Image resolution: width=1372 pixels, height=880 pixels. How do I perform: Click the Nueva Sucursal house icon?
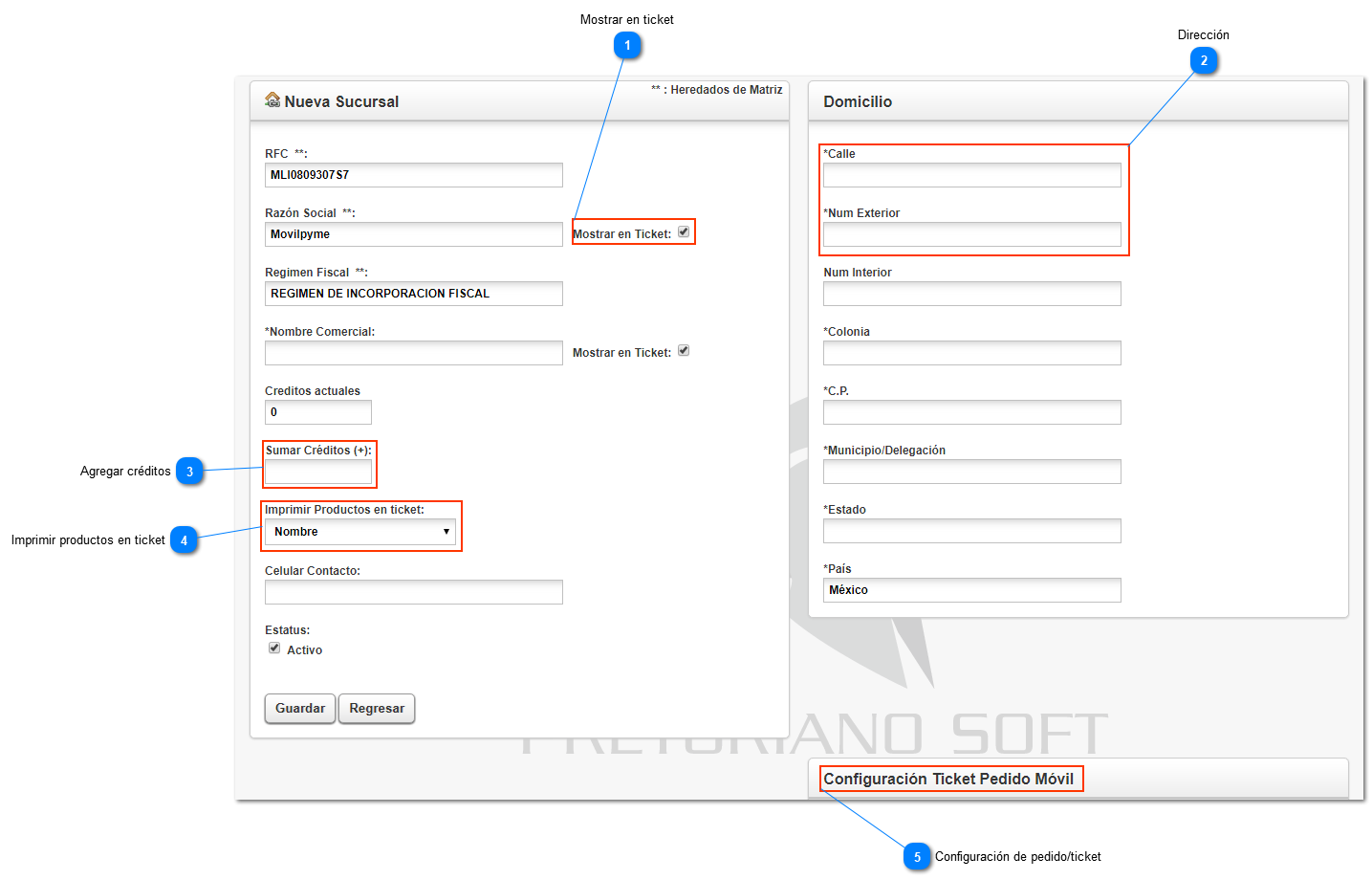272,99
